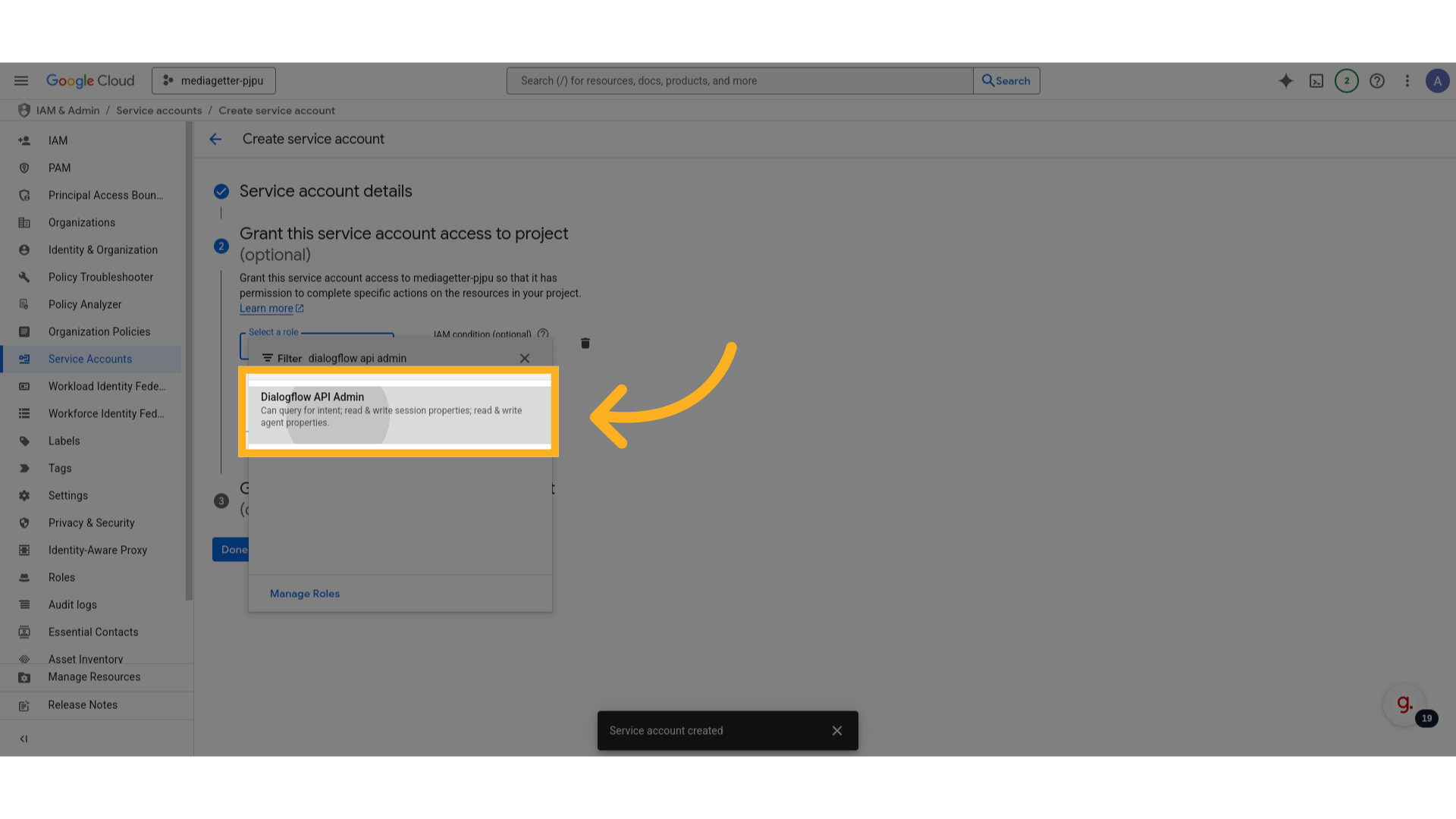Open Roles in the sidebar
The width and height of the screenshot is (1456, 819).
(x=91, y=577)
